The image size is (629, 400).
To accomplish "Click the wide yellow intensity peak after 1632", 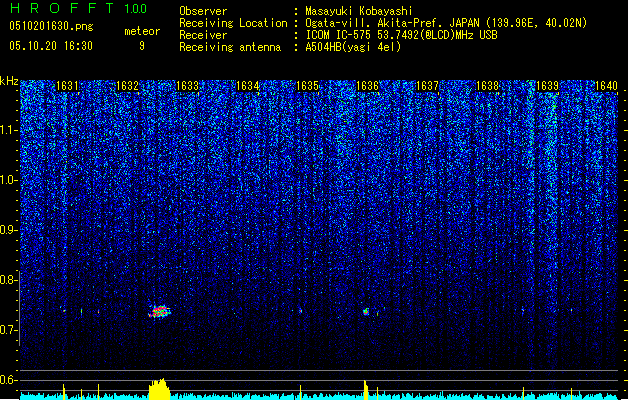I will pyautogui.click(x=159, y=389).
